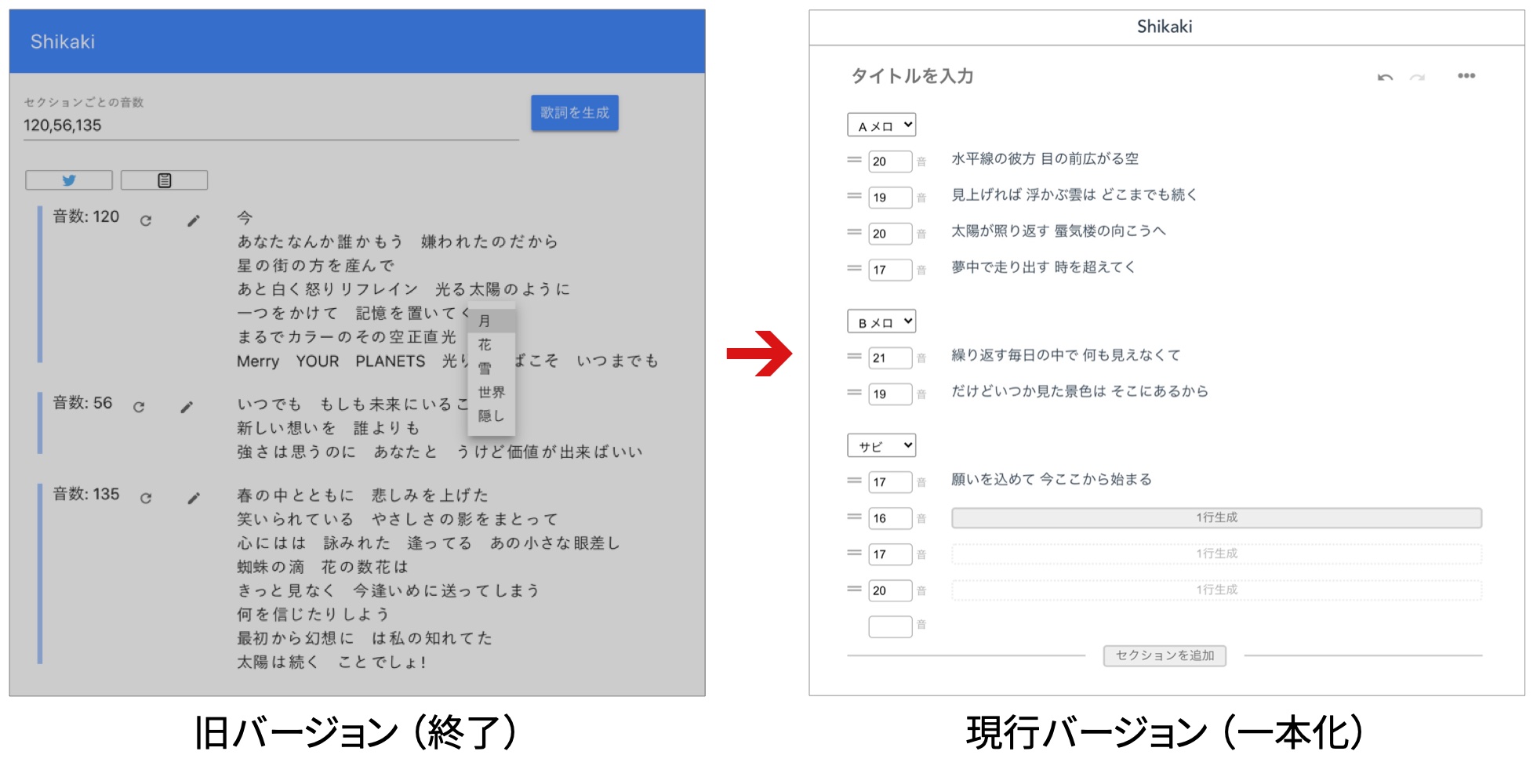Click the undo arrow icon
Viewport: 1537px width, 784px height.
click(x=1385, y=77)
